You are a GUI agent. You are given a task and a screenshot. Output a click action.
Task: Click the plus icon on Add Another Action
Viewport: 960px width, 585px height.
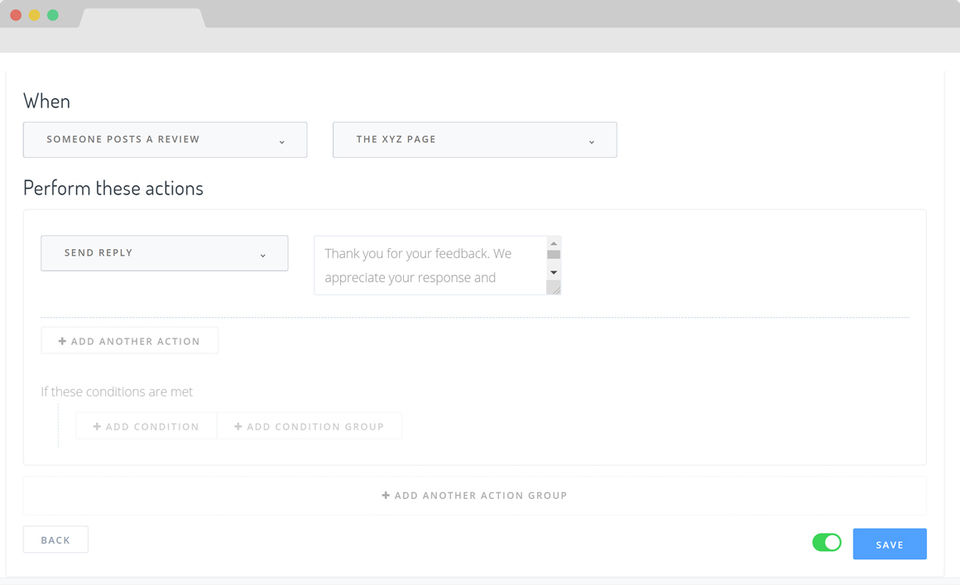[x=62, y=341]
